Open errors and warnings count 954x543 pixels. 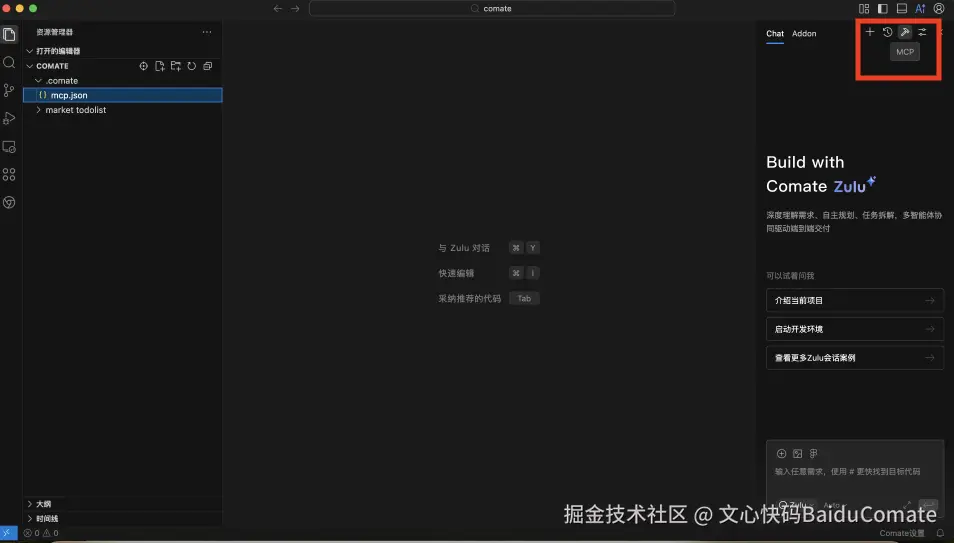click(x=41, y=533)
